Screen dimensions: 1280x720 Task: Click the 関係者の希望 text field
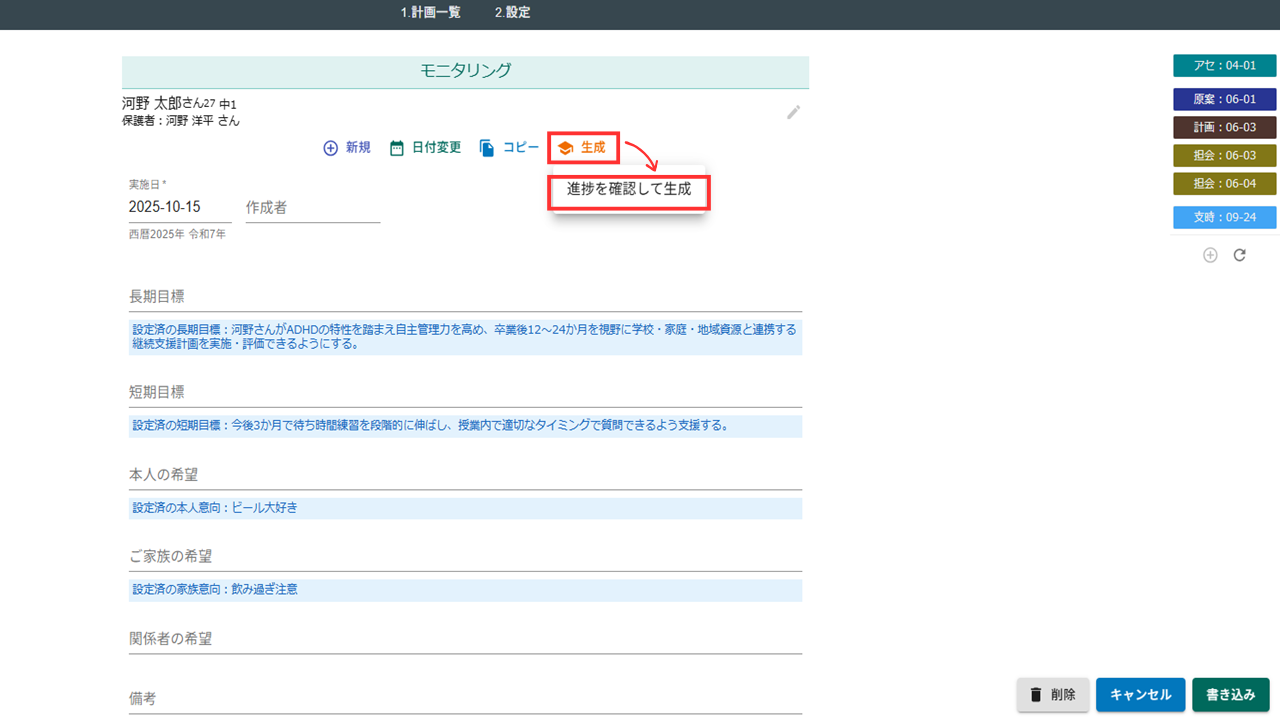[465, 639]
